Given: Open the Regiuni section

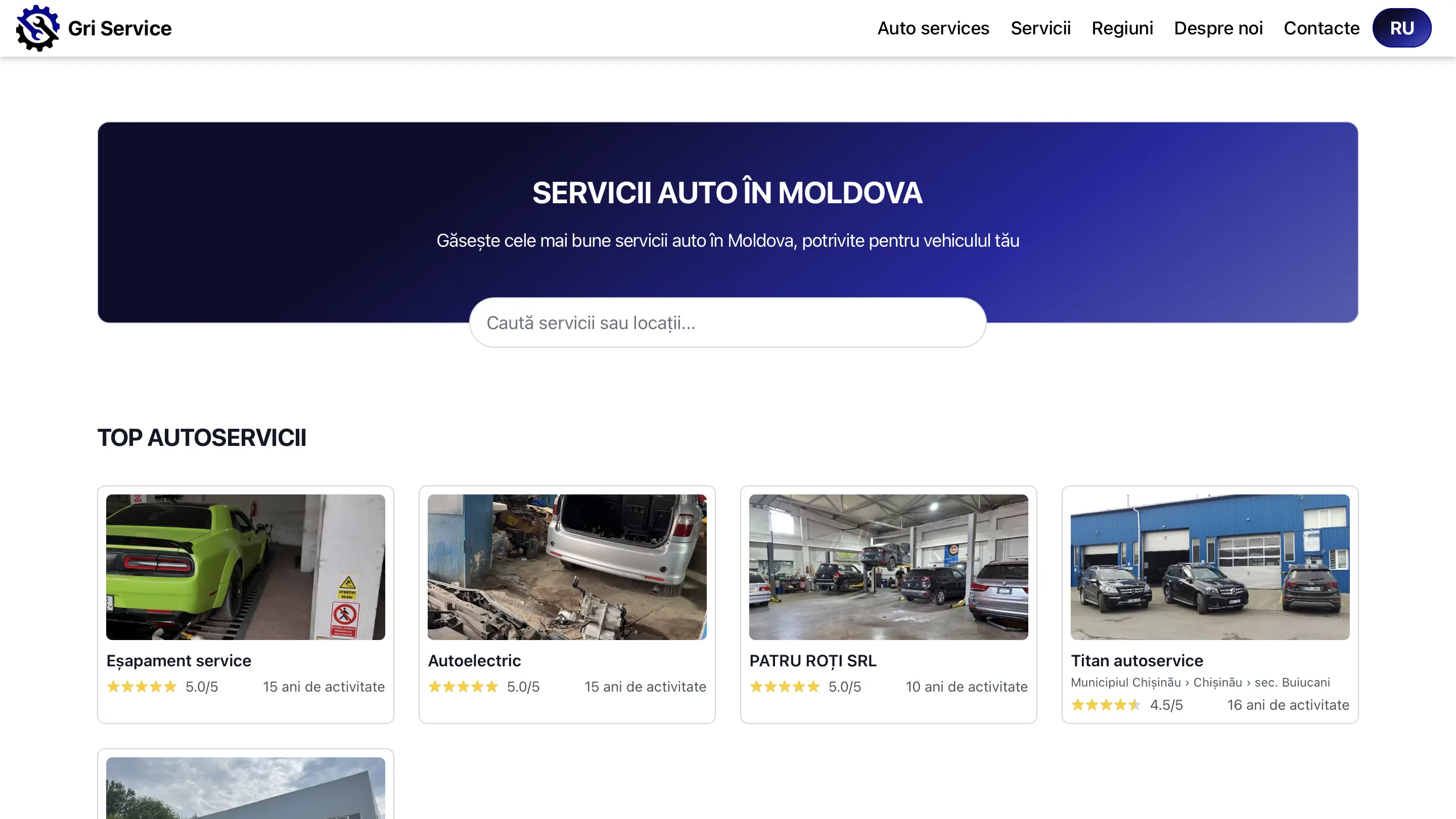Looking at the screenshot, I should [1122, 28].
